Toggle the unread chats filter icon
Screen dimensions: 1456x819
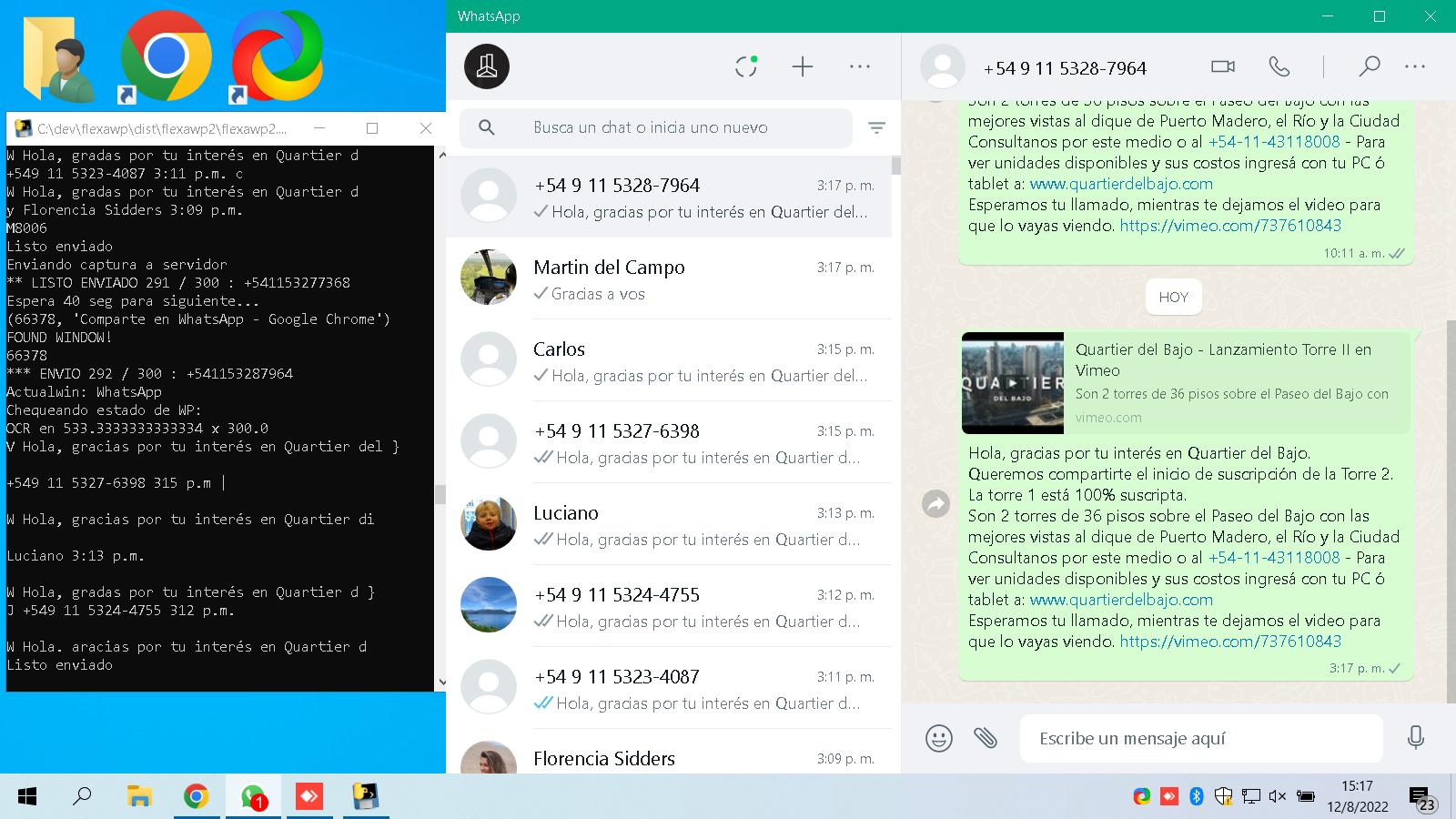[876, 127]
